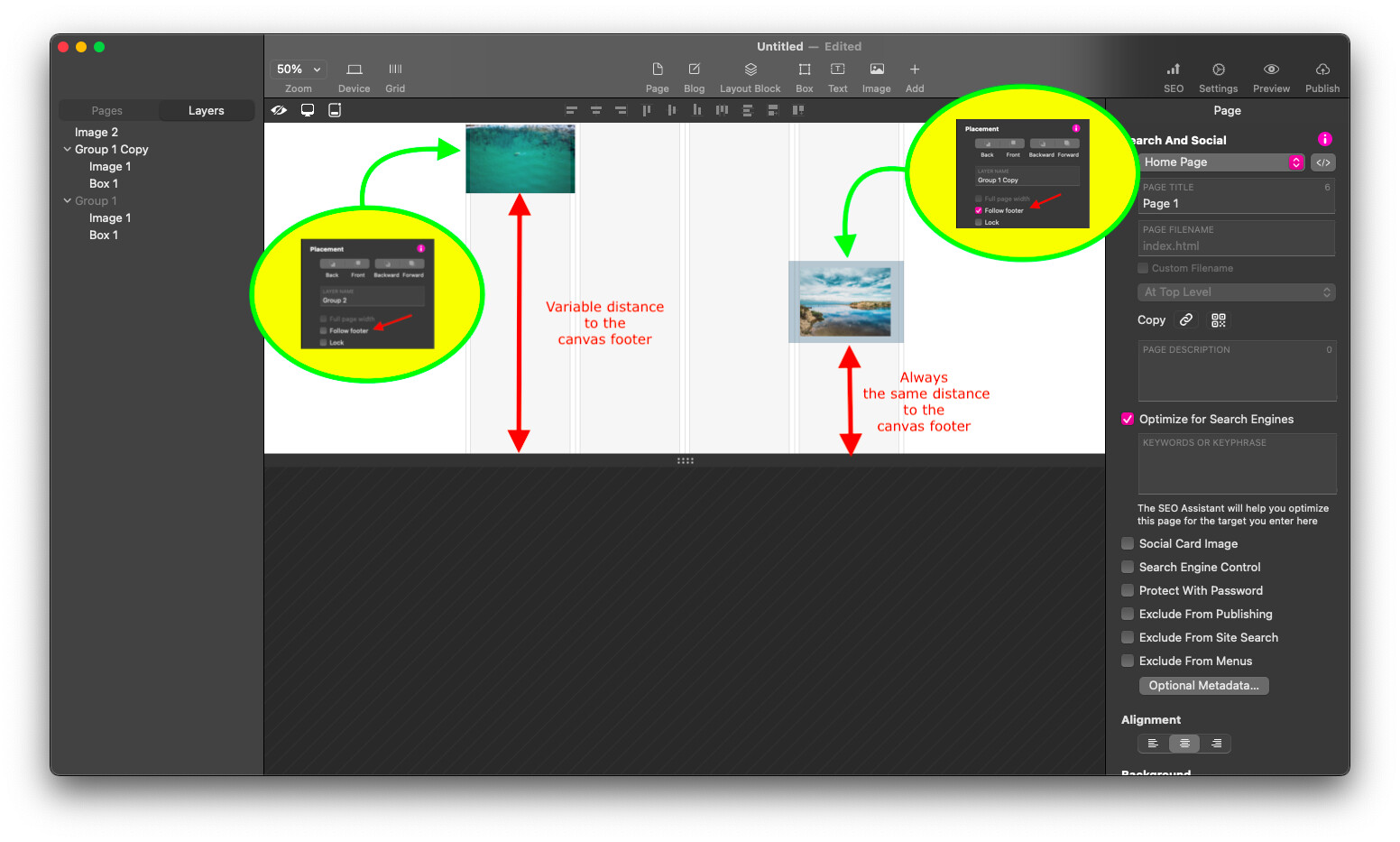Screen dimensions: 1400x842
Task: Show the Grid overlay
Action: tap(395, 69)
